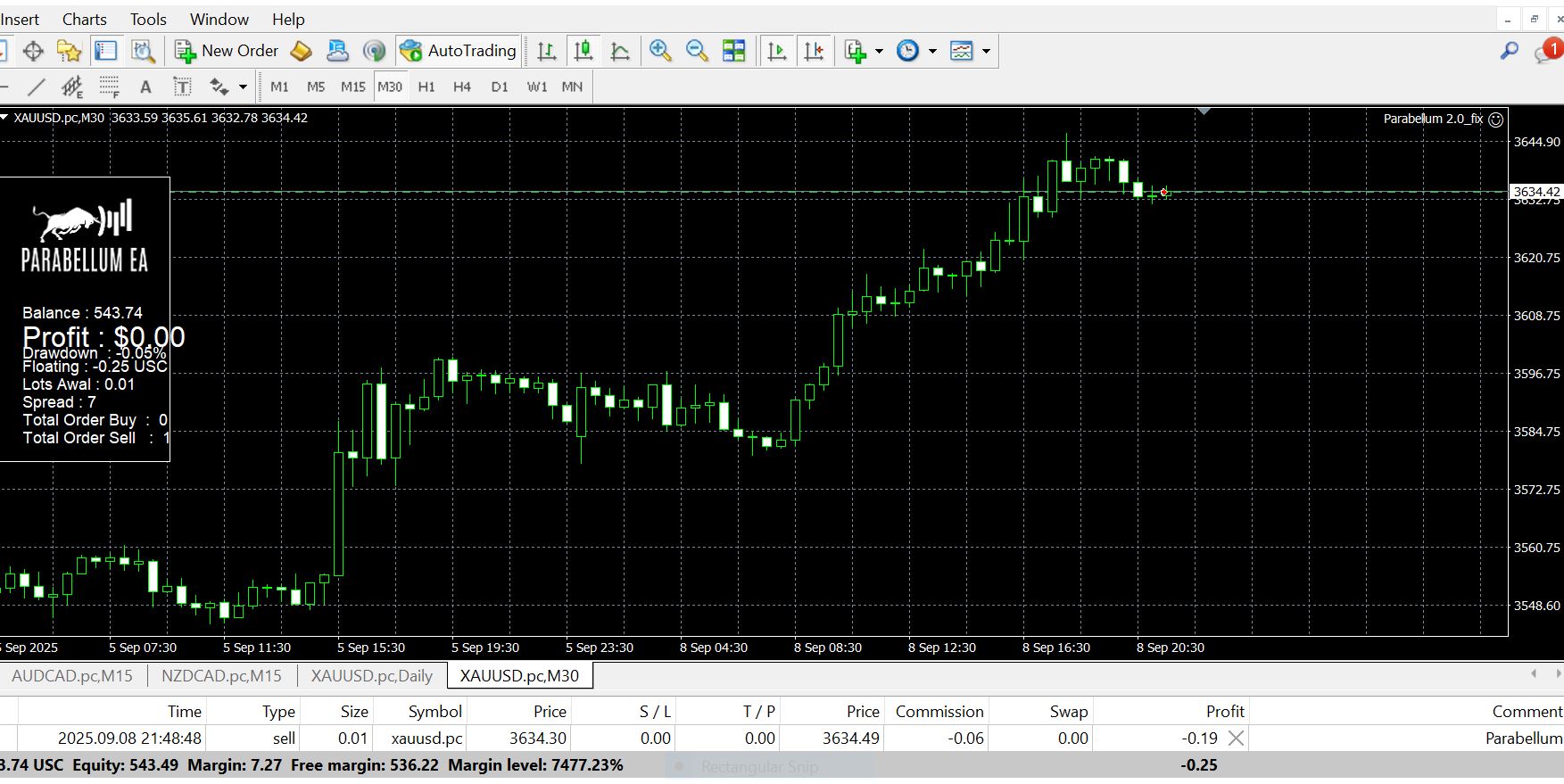Click the Parabellum 2.0_fix smiley label
The height and width of the screenshot is (784, 1564).
pos(1443,119)
